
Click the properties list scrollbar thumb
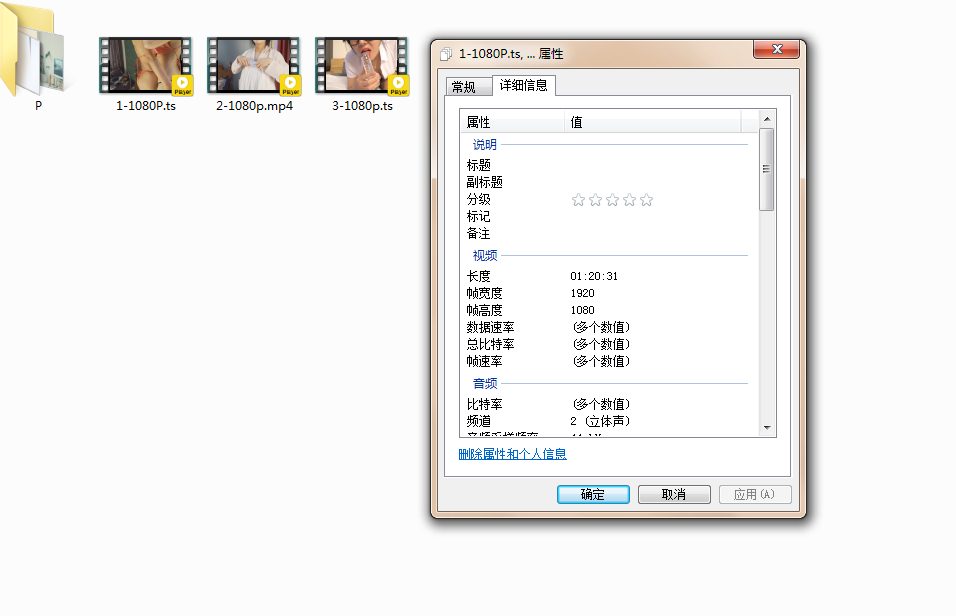767,170
